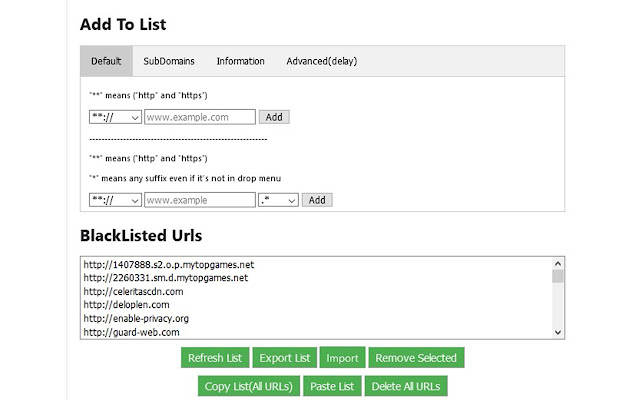Click Add button next to www.example.com field

click(x=274, y=117)
